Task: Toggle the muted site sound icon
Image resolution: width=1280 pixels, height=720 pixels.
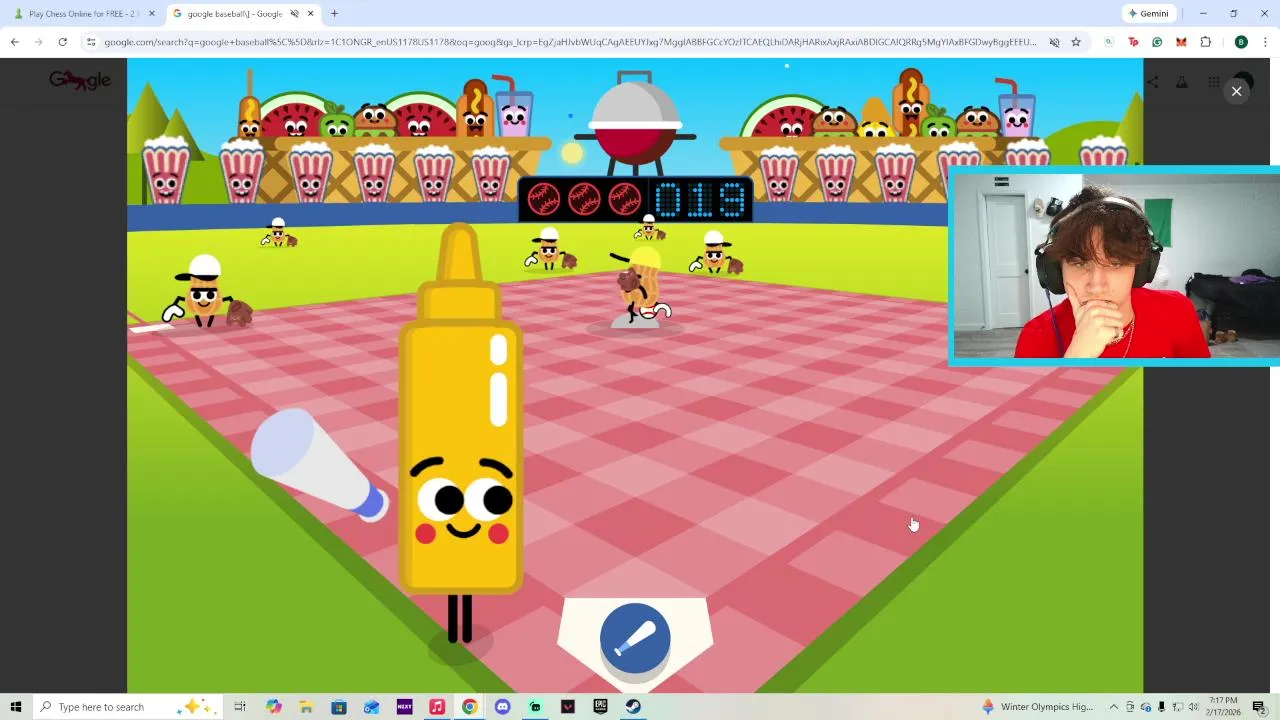Action: (1054, 42)
